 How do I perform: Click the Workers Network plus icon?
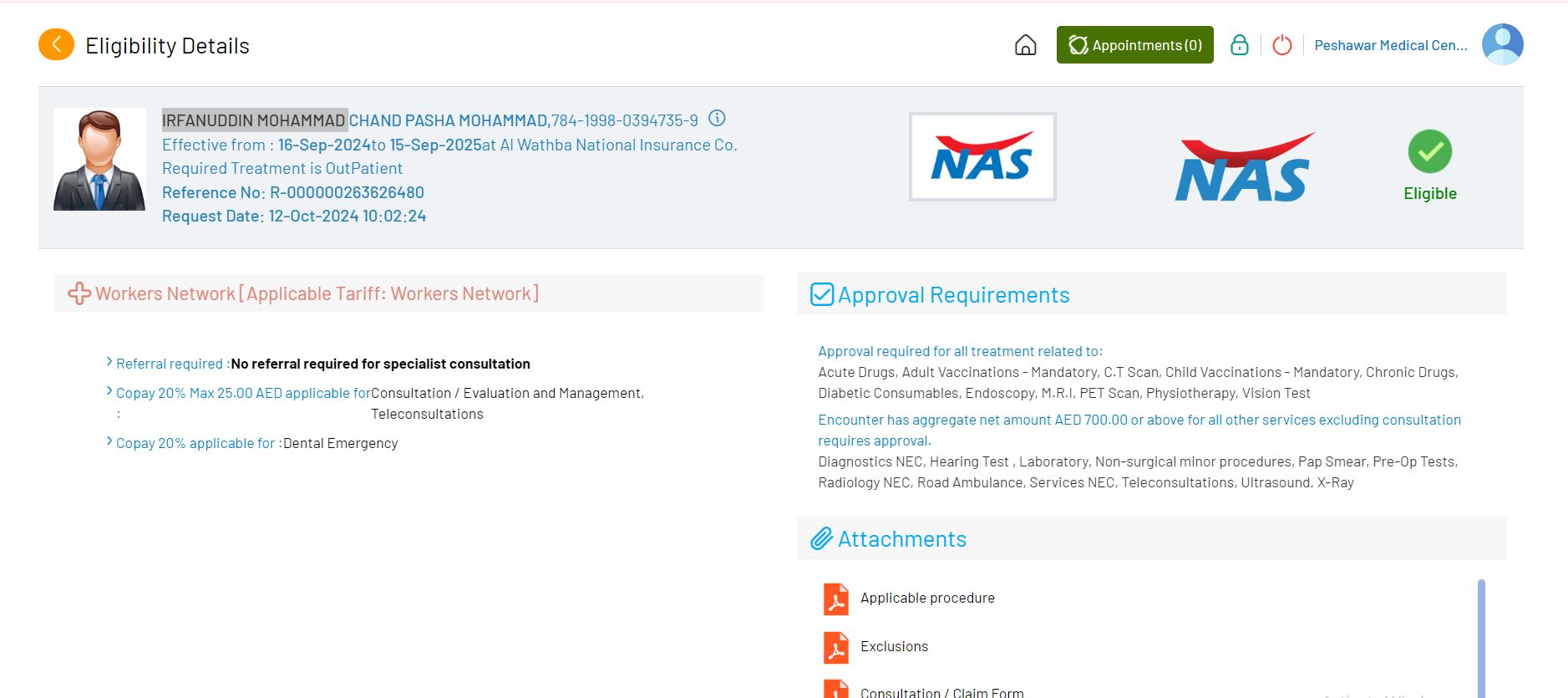click(x=79, y=293)
